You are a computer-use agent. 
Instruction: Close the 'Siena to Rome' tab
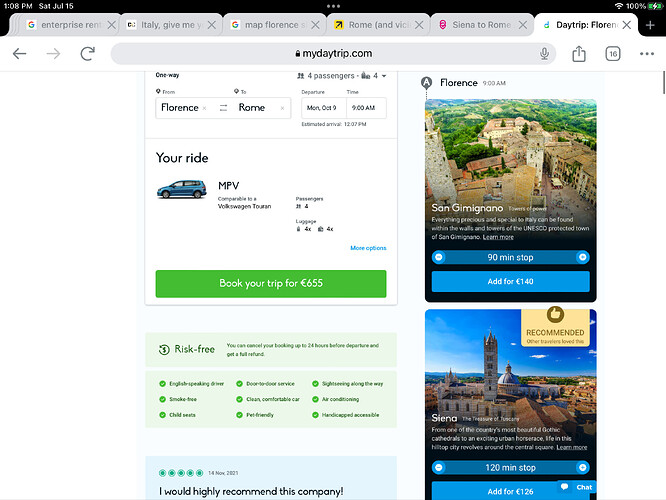click(x=523, y=25)
